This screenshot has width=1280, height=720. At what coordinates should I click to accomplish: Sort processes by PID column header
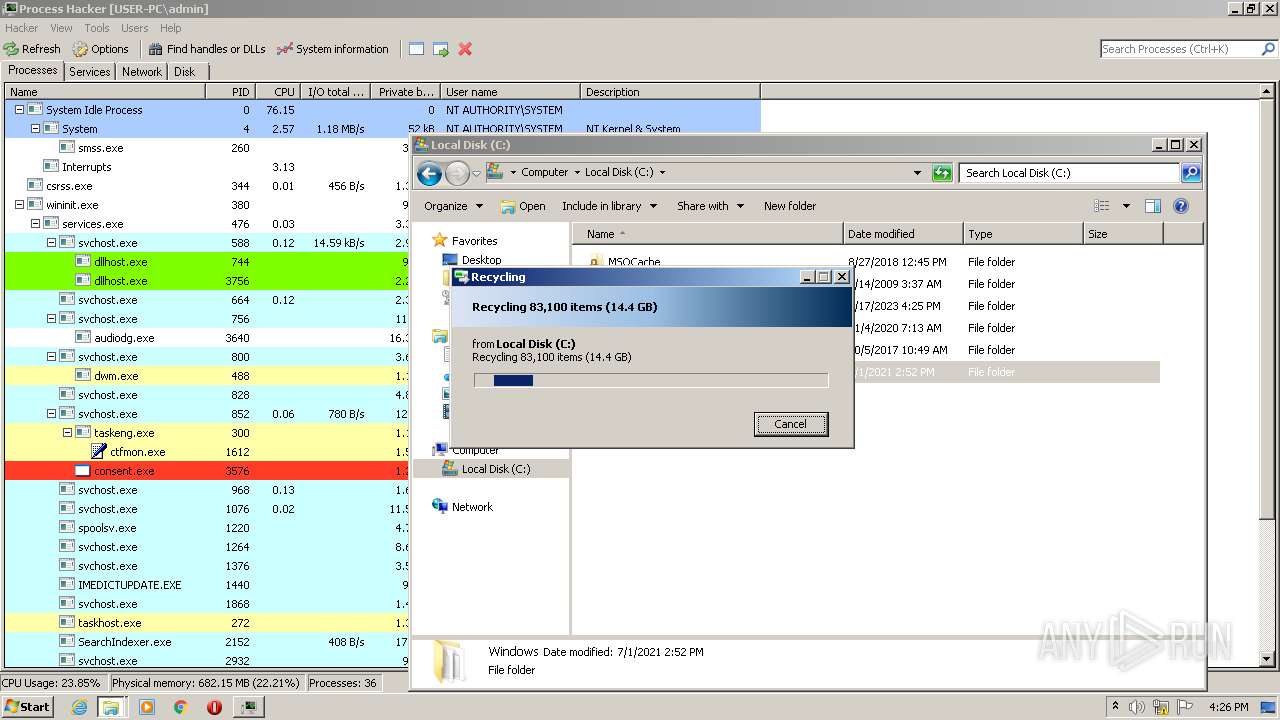pyautogui.click(x=230, y=92)
